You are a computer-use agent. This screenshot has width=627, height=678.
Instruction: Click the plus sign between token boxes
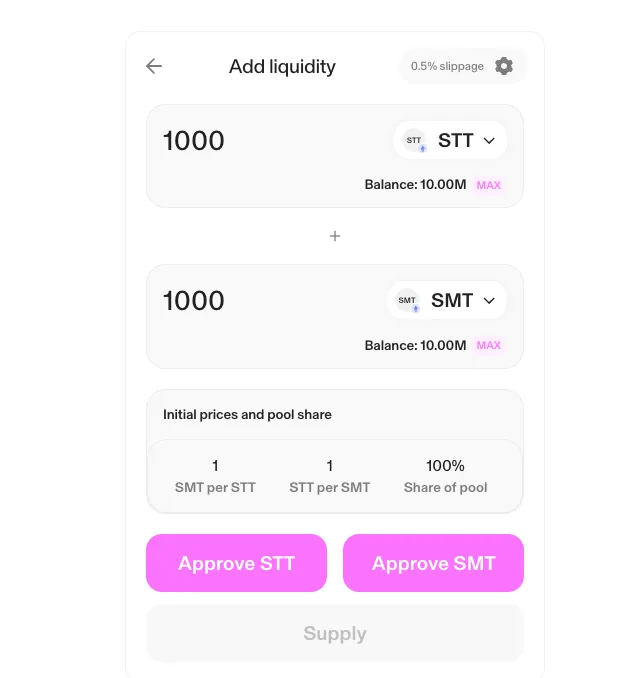[335, 236]
